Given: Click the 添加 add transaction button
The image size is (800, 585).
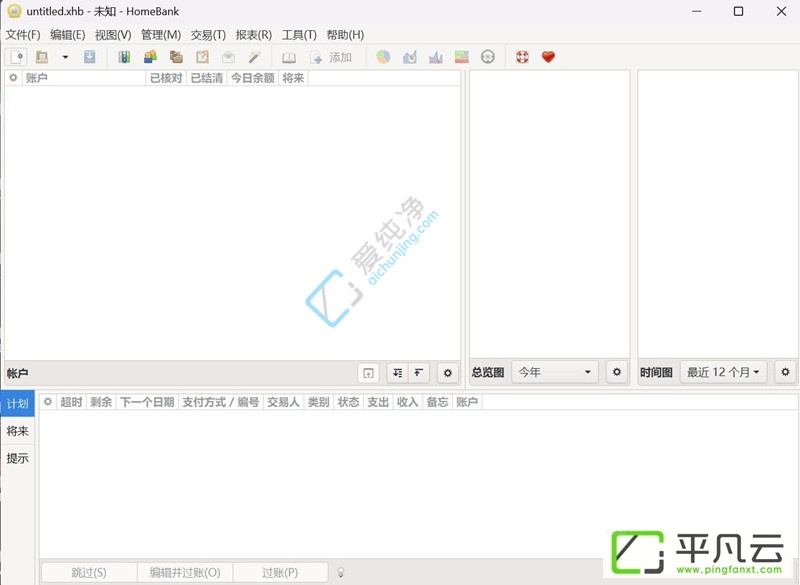Looking at the screenshot, I should [x=331, y=57].
